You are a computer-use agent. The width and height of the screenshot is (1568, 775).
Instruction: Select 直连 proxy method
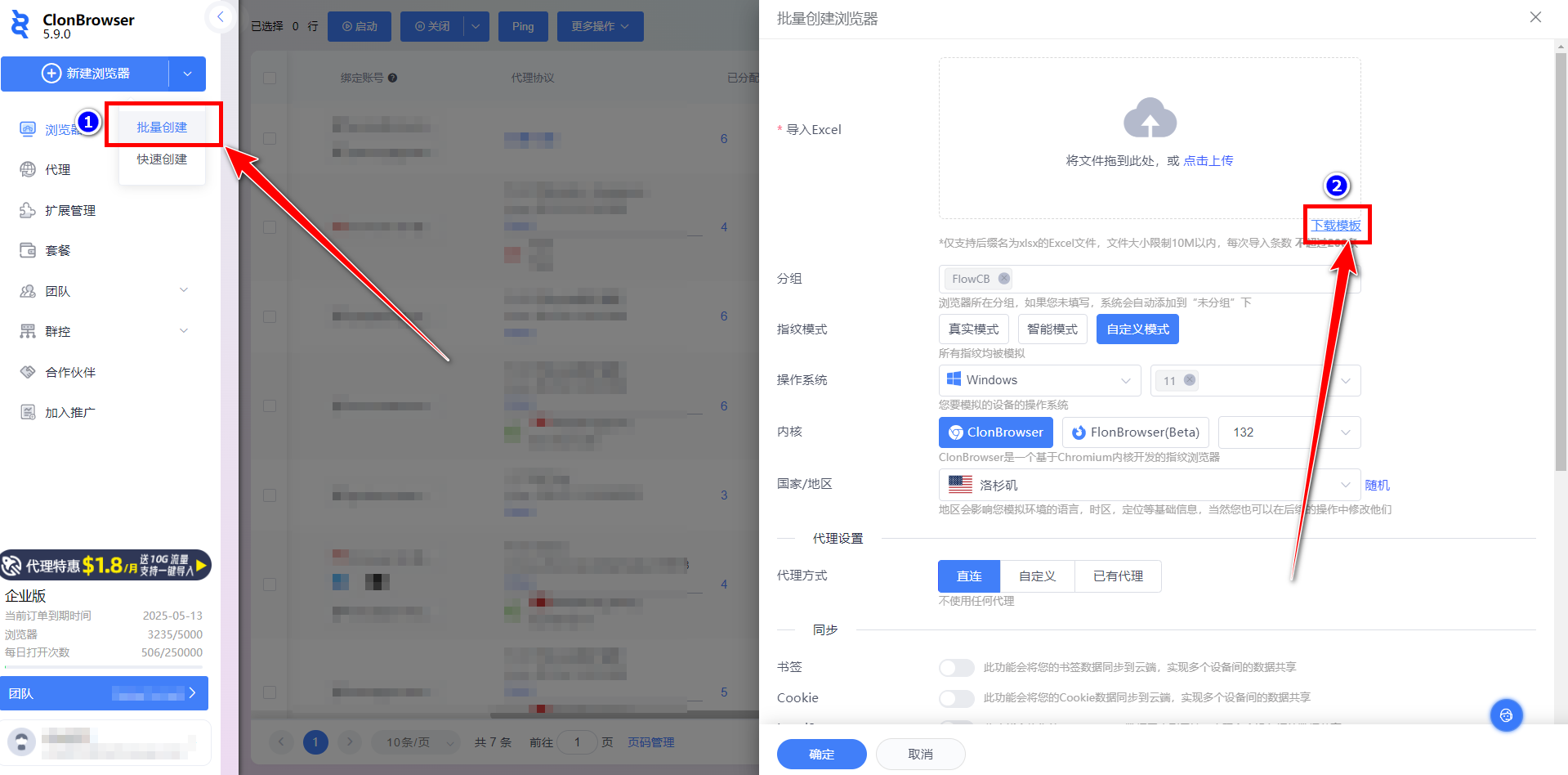pos(969,576)
